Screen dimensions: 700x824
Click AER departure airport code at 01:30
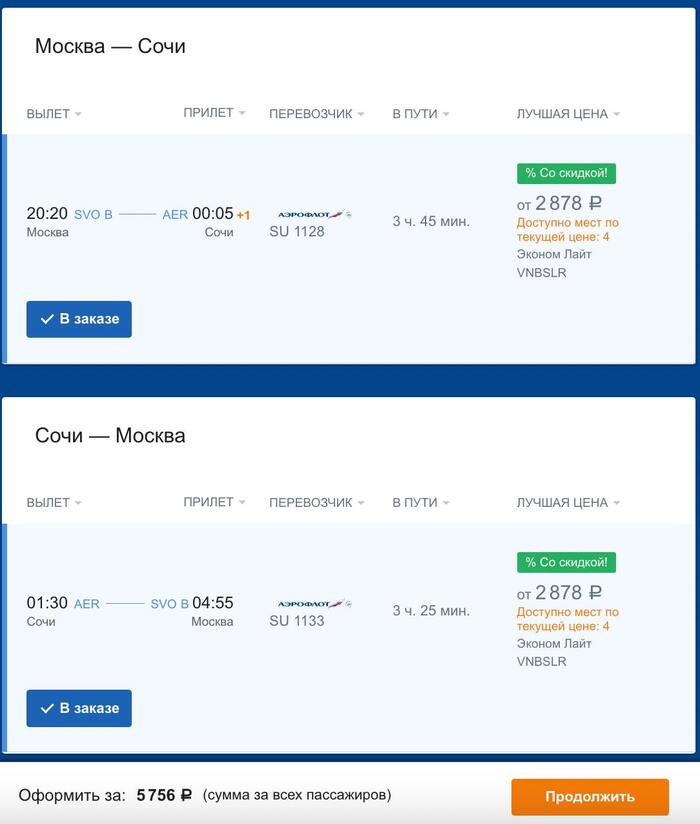(x=87, y=604)
